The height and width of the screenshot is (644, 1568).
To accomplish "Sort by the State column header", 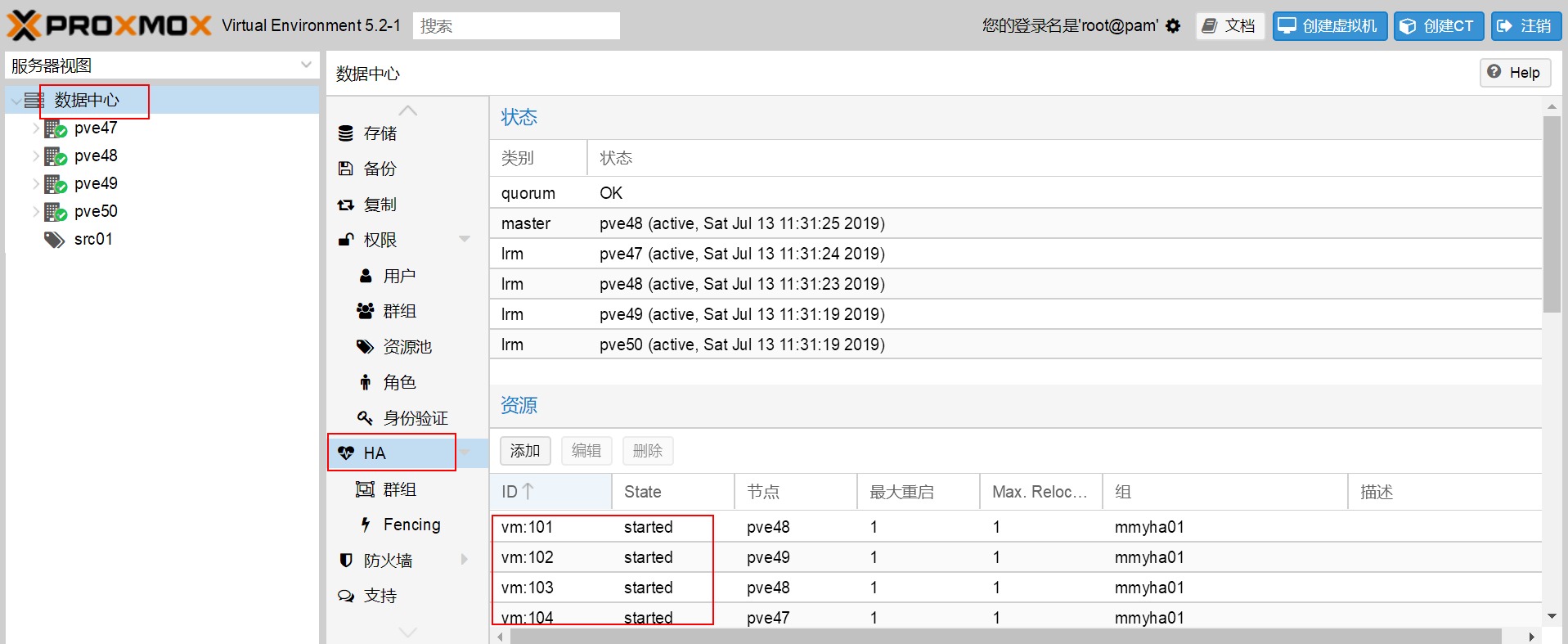I will point(673,492).
